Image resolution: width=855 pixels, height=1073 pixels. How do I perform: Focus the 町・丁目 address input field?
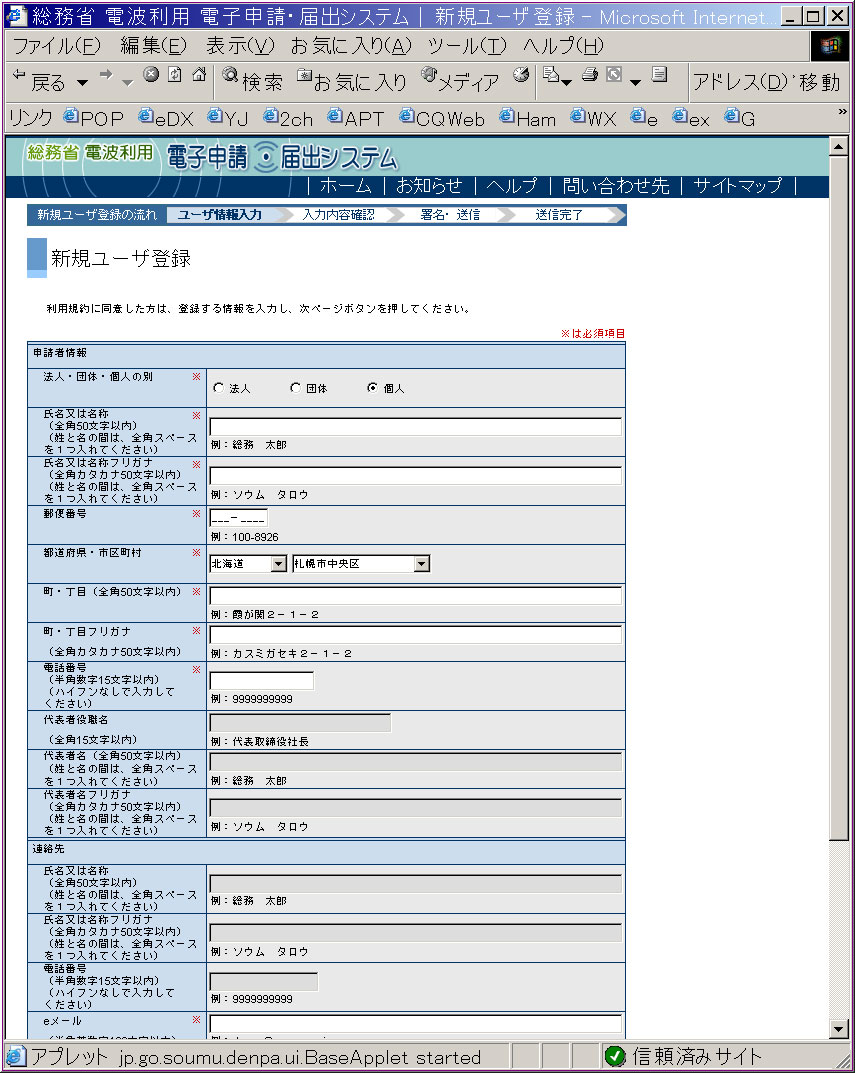(416, 595)
